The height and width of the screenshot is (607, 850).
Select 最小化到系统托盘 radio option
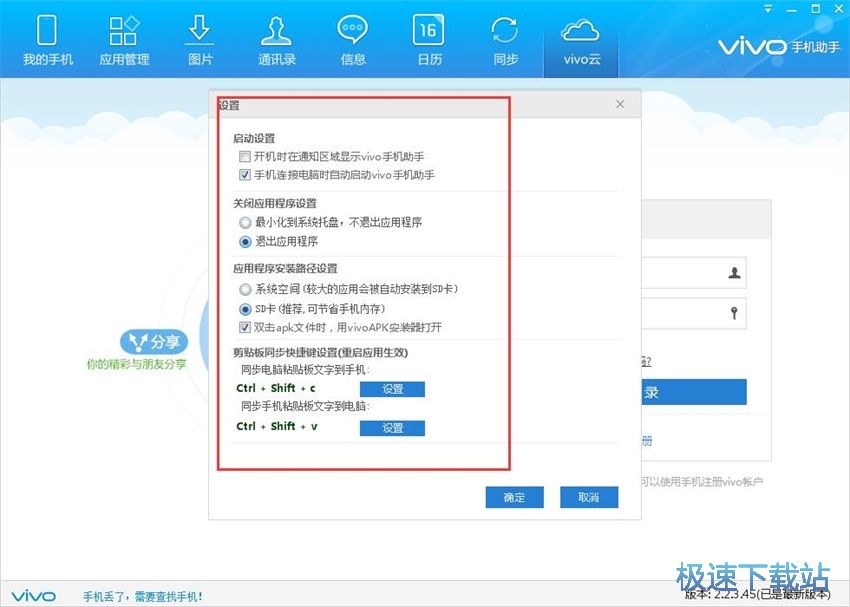245,222
